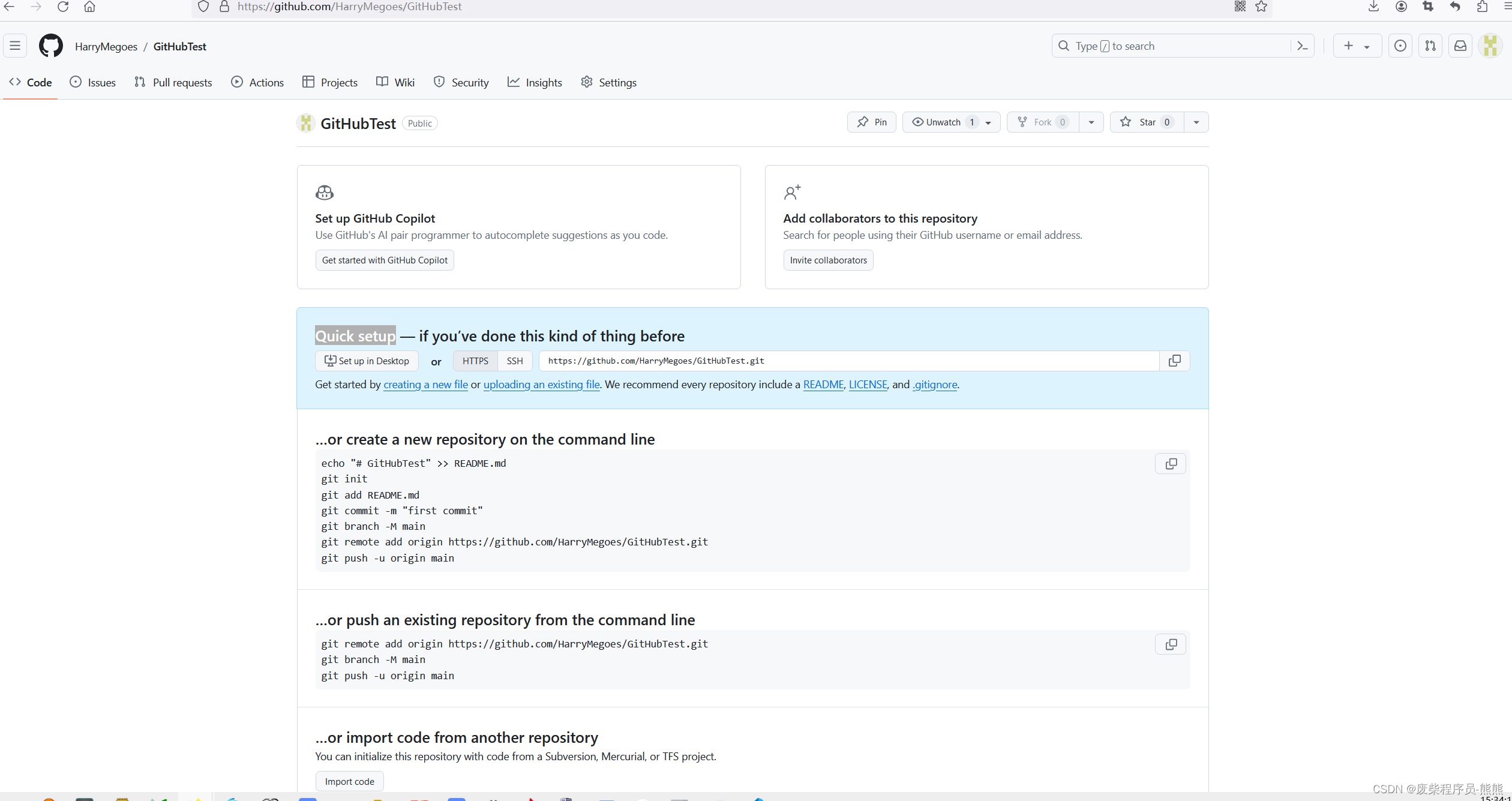Navigate back in the browser
Viewport: 1512px width, 801px height.
tap(10, 7)
